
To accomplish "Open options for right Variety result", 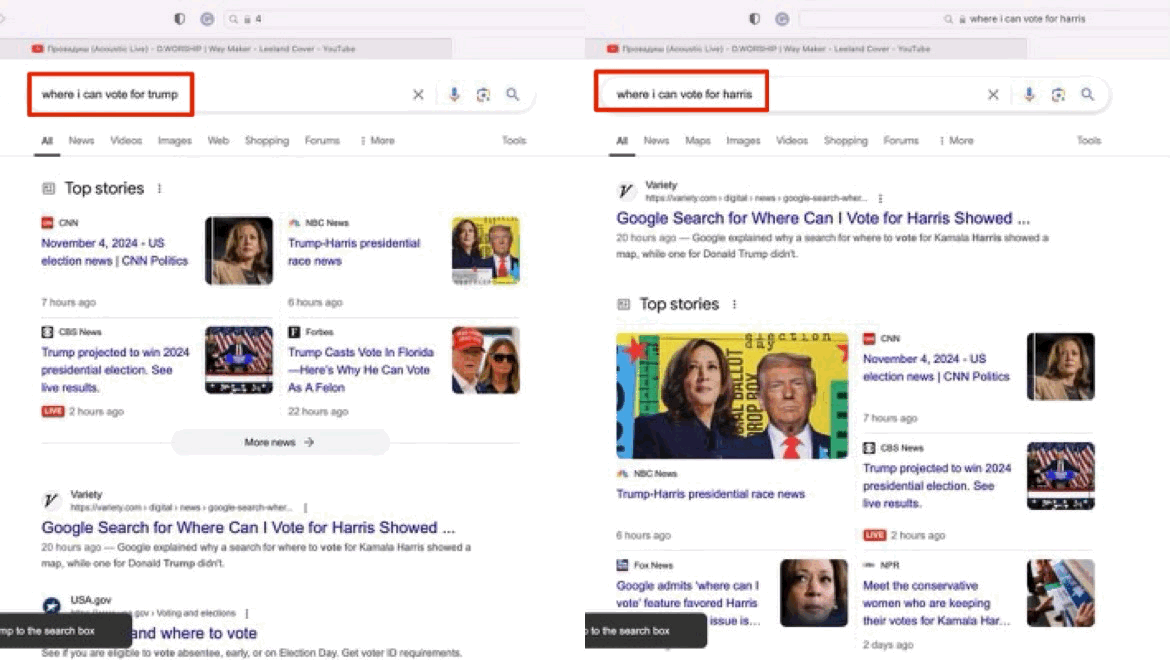I will point(880,198).
